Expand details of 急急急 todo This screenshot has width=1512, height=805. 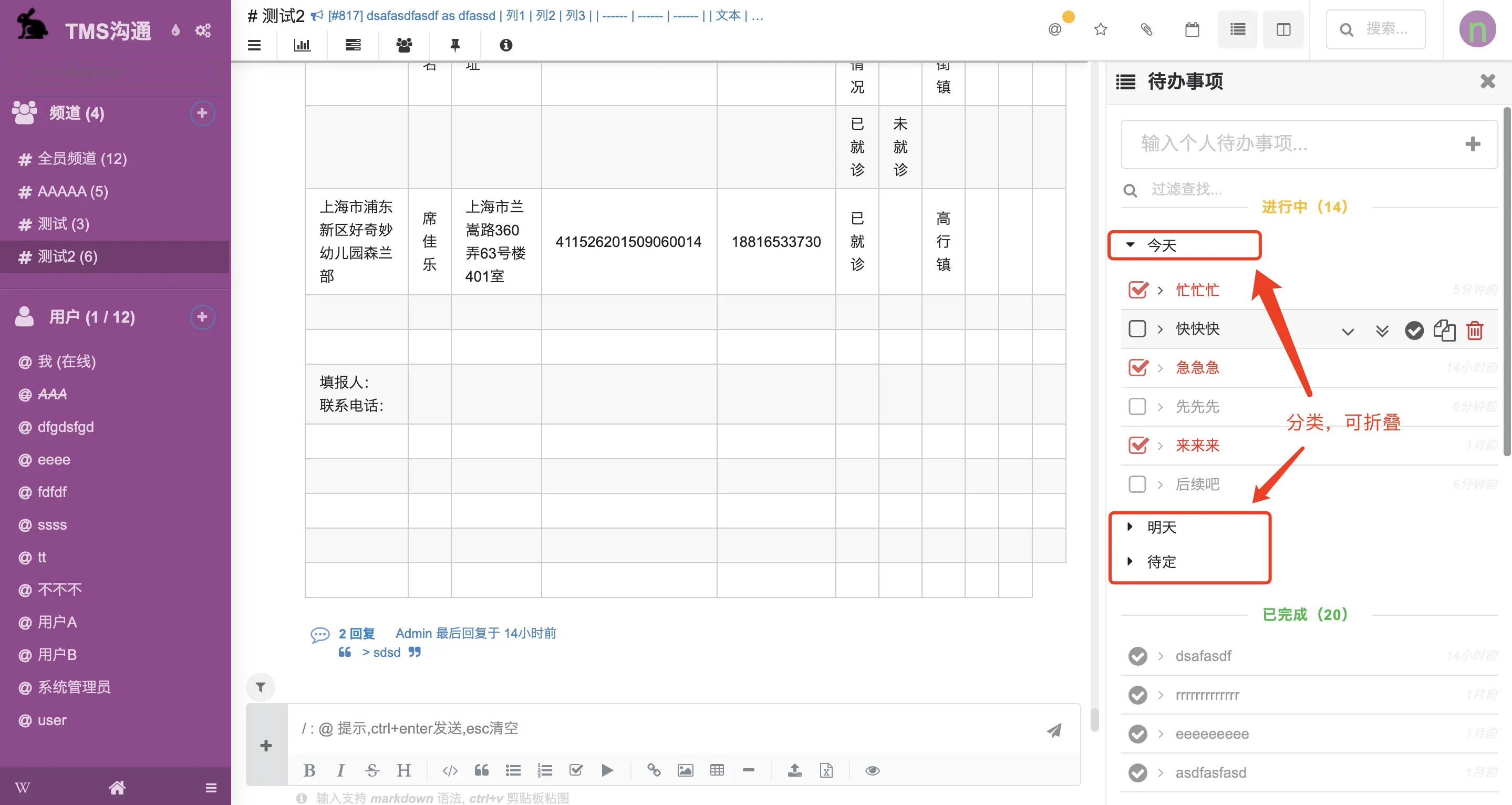coord(1161,368)
